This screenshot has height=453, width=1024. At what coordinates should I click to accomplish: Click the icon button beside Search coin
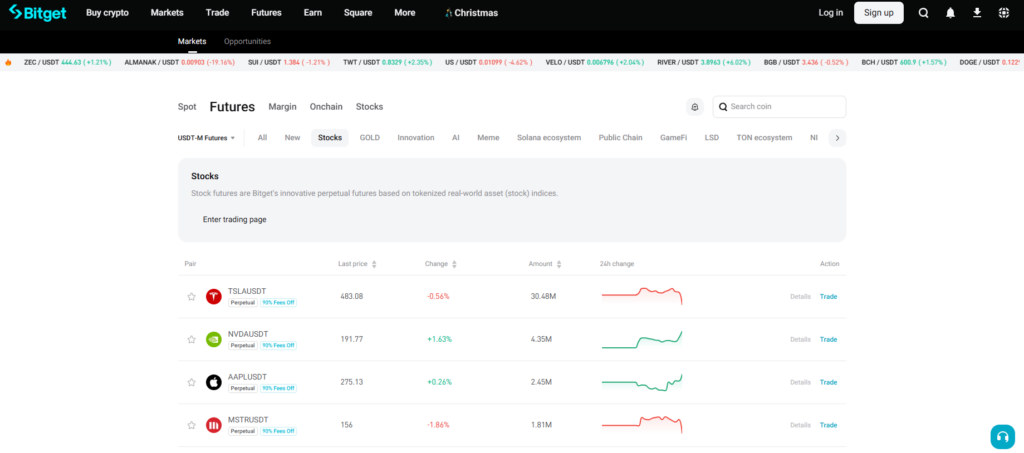[x=694, y=107]
